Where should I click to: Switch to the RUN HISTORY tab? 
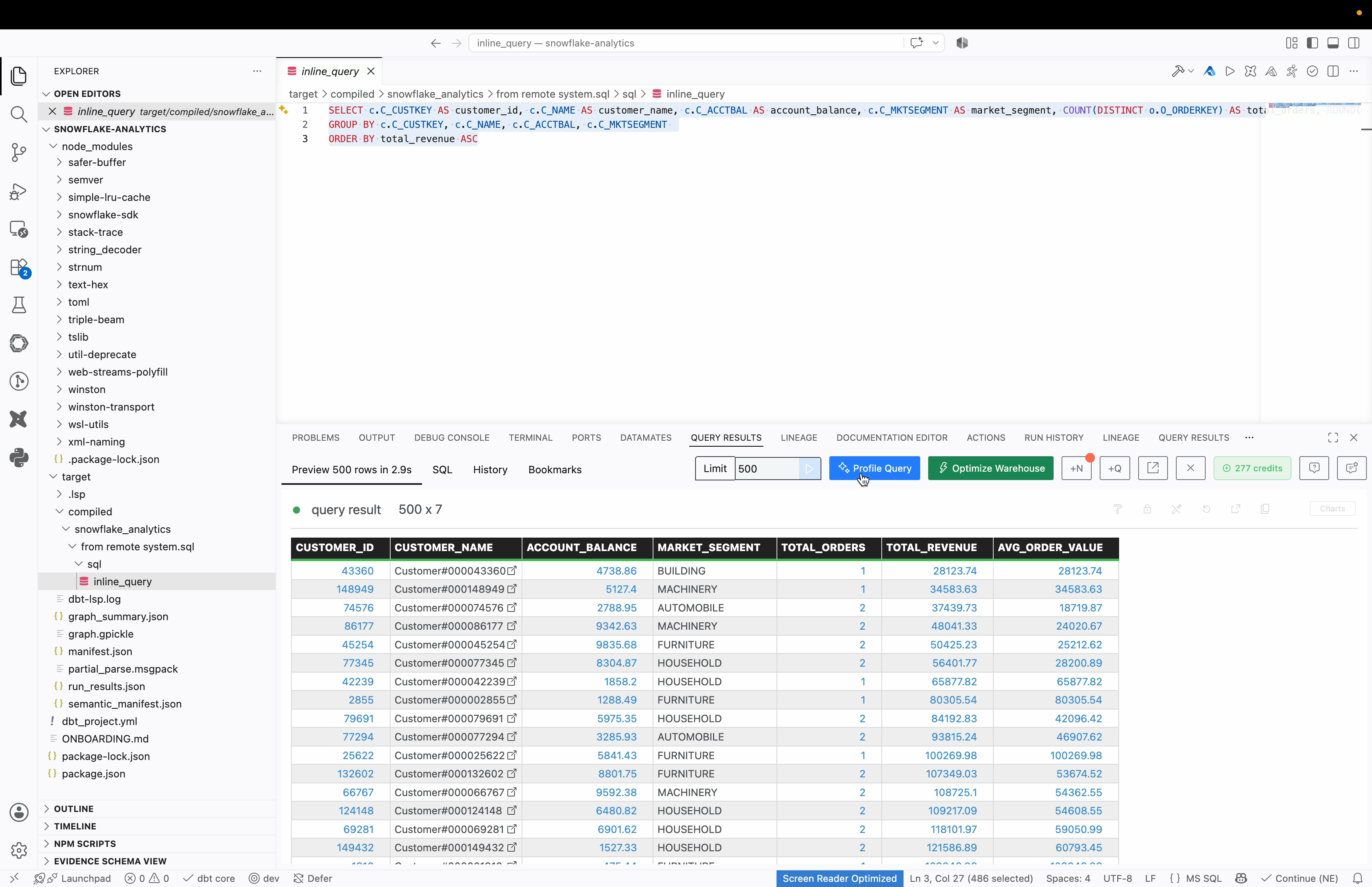tap(1054, 438)
